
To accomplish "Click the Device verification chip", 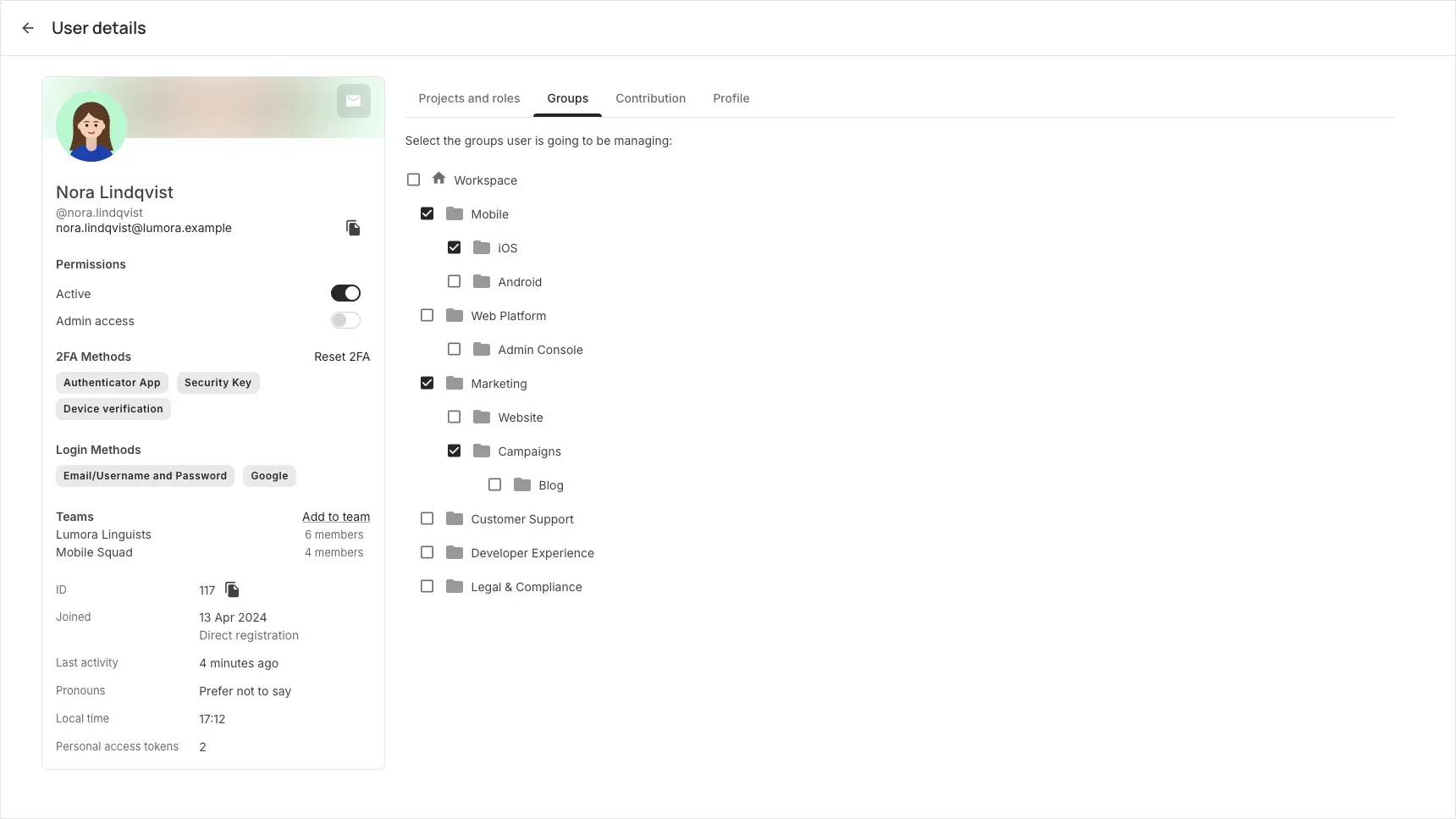I will tap(113, 409).
